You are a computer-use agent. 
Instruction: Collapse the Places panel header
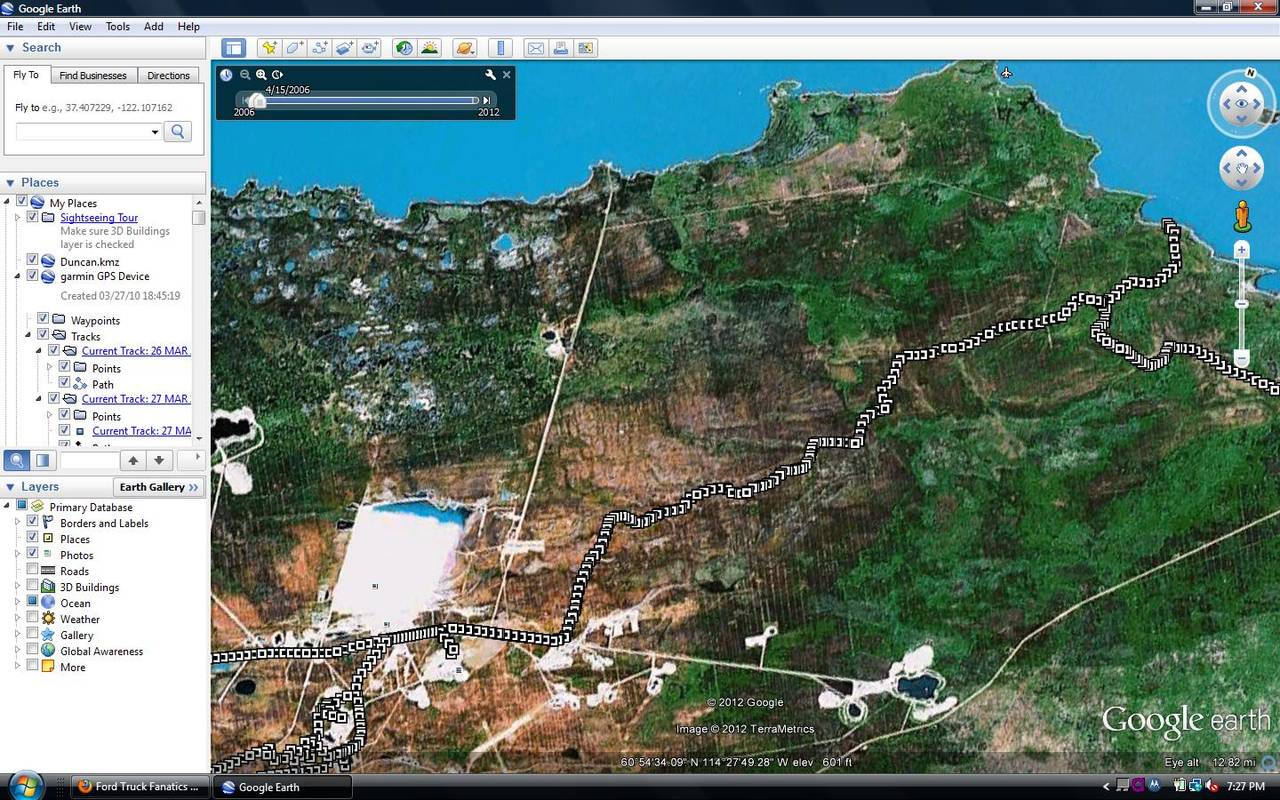[x=104, y=182]
